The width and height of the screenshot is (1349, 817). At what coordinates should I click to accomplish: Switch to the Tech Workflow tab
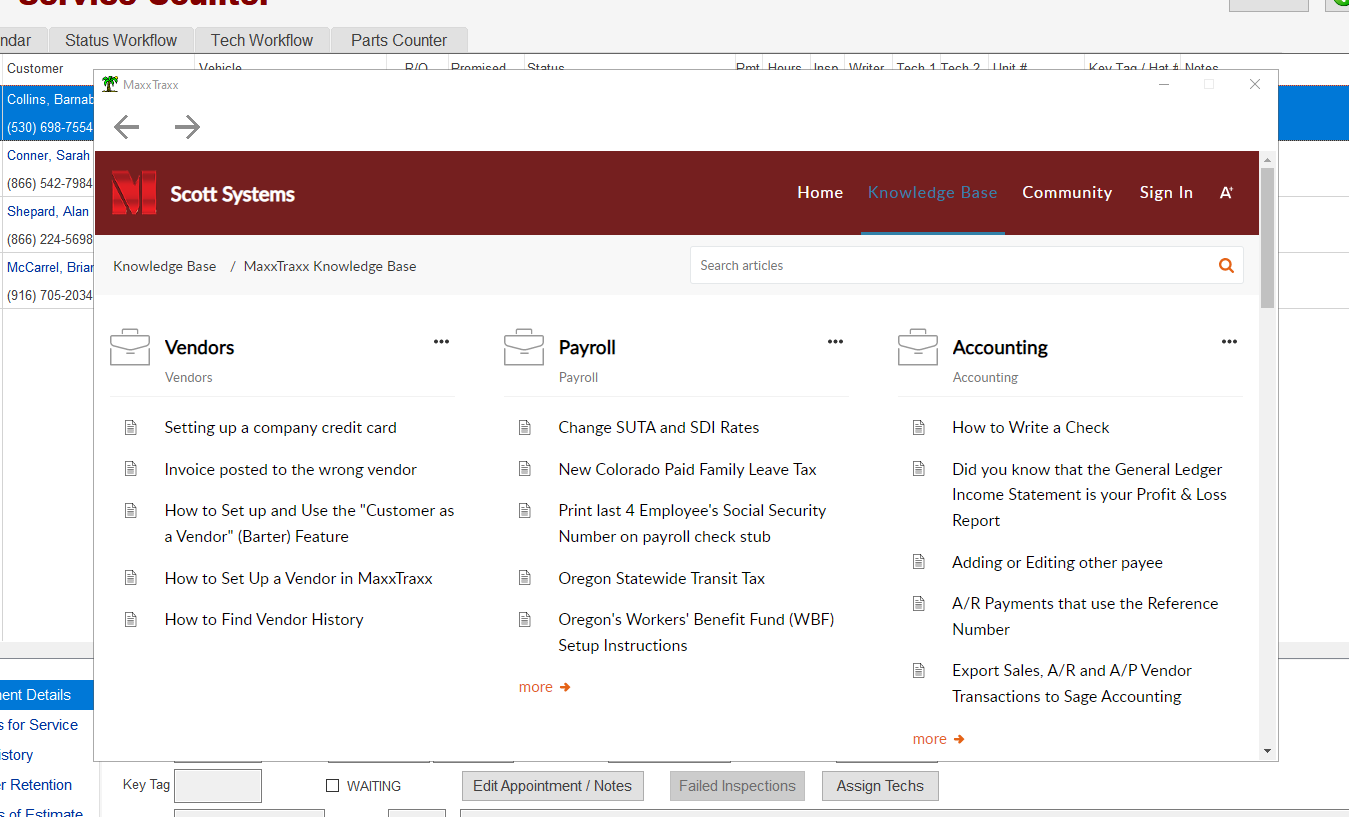pyautogui.click(x=262, y=40)
